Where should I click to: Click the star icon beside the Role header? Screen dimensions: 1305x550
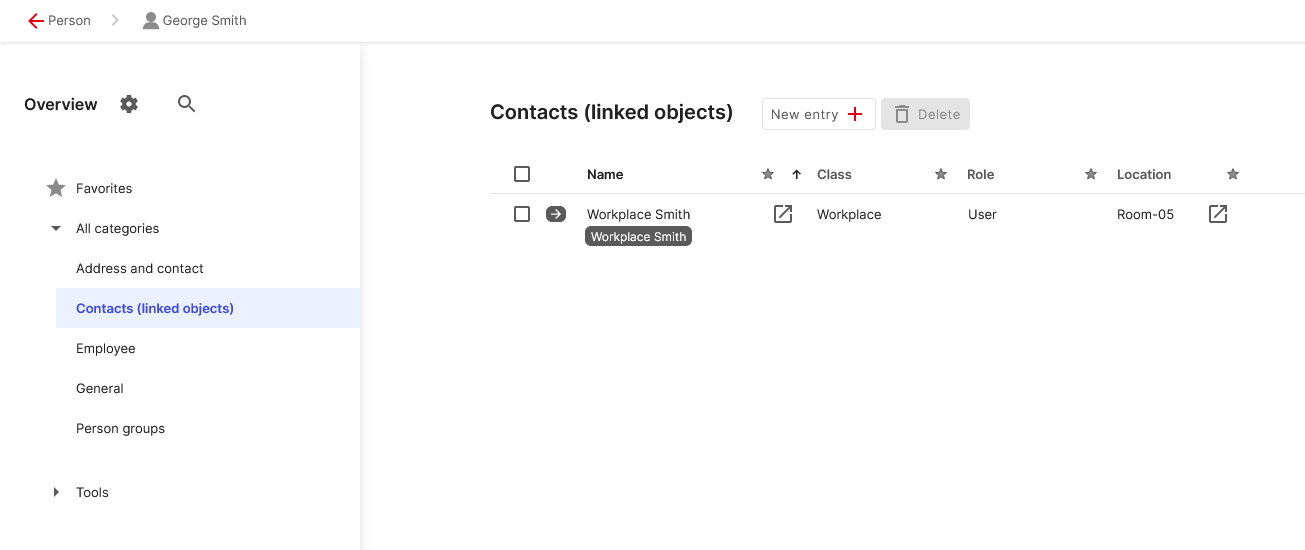pyautogui.click(x=1091, y=174)
